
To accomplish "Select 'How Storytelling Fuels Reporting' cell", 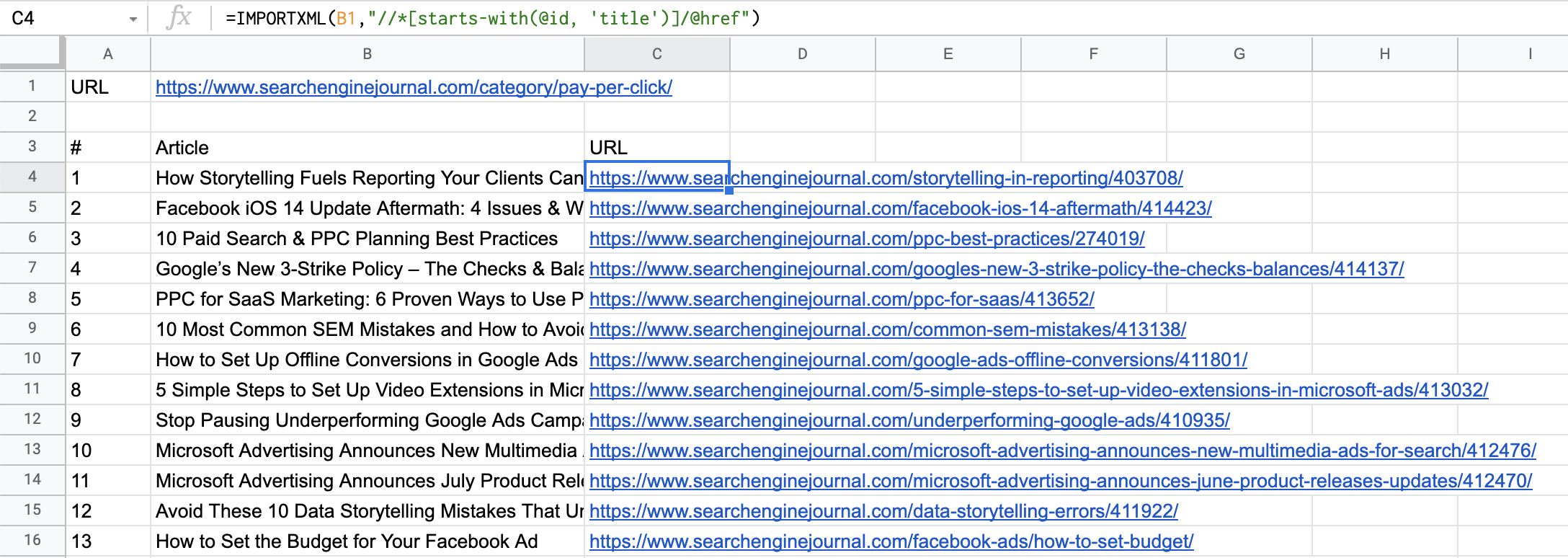I will [367, 177].
